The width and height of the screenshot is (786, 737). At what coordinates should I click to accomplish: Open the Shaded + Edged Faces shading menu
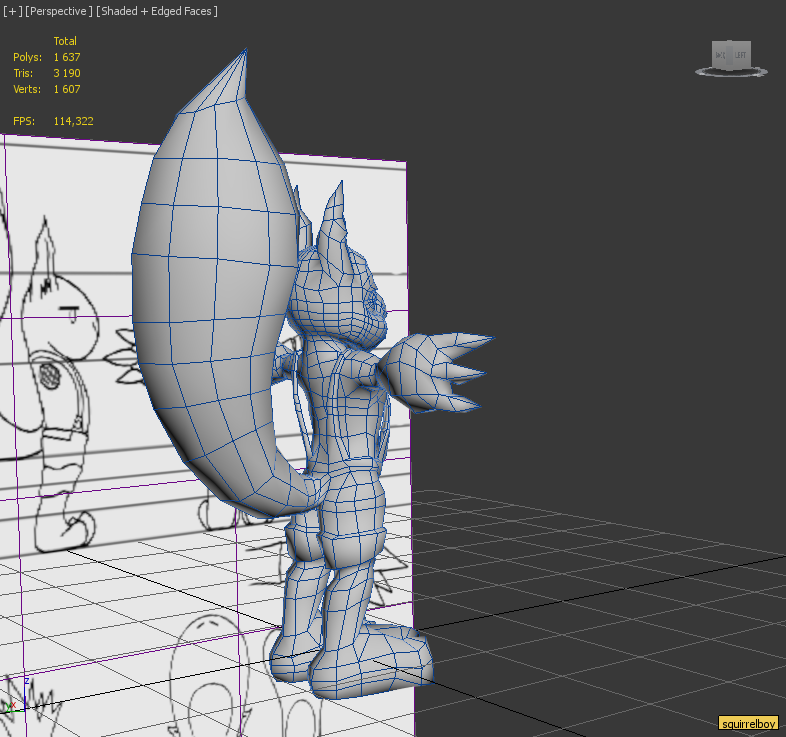(156, 11)
